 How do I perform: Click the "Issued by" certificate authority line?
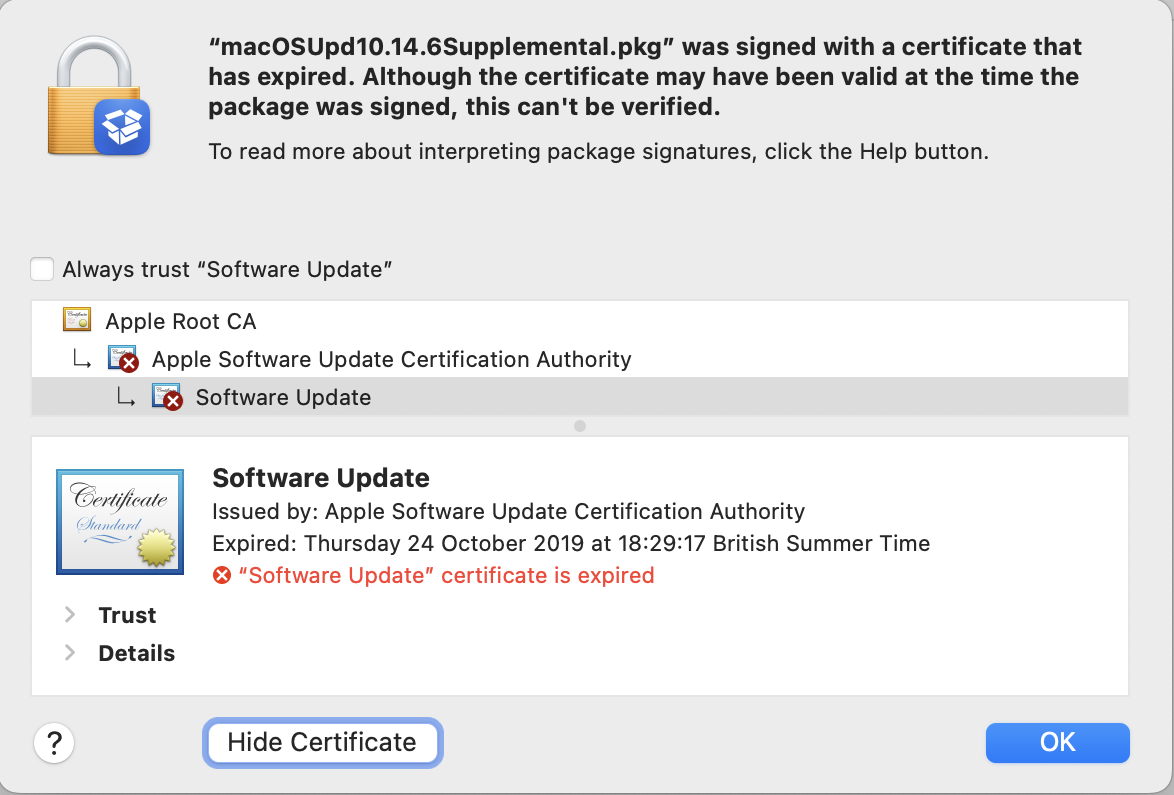pyautogui.click(x=508, y=511)
